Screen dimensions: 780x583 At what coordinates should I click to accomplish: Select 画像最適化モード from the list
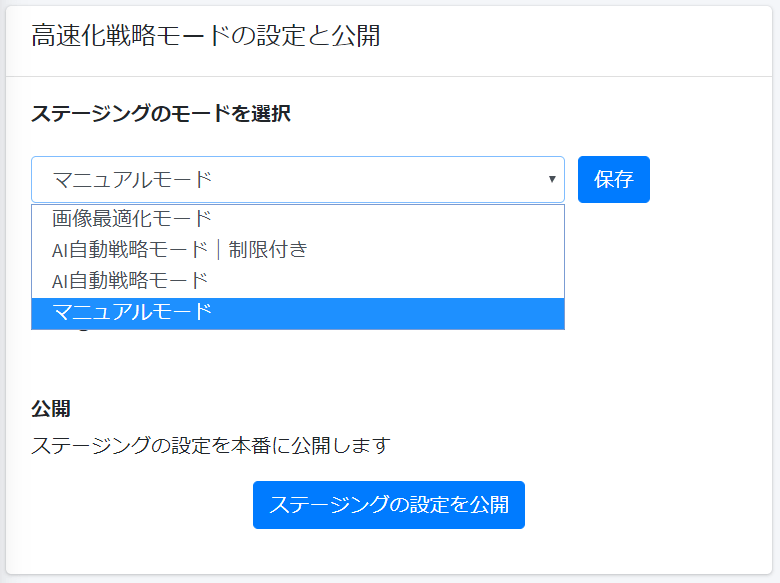click(297, 219)
